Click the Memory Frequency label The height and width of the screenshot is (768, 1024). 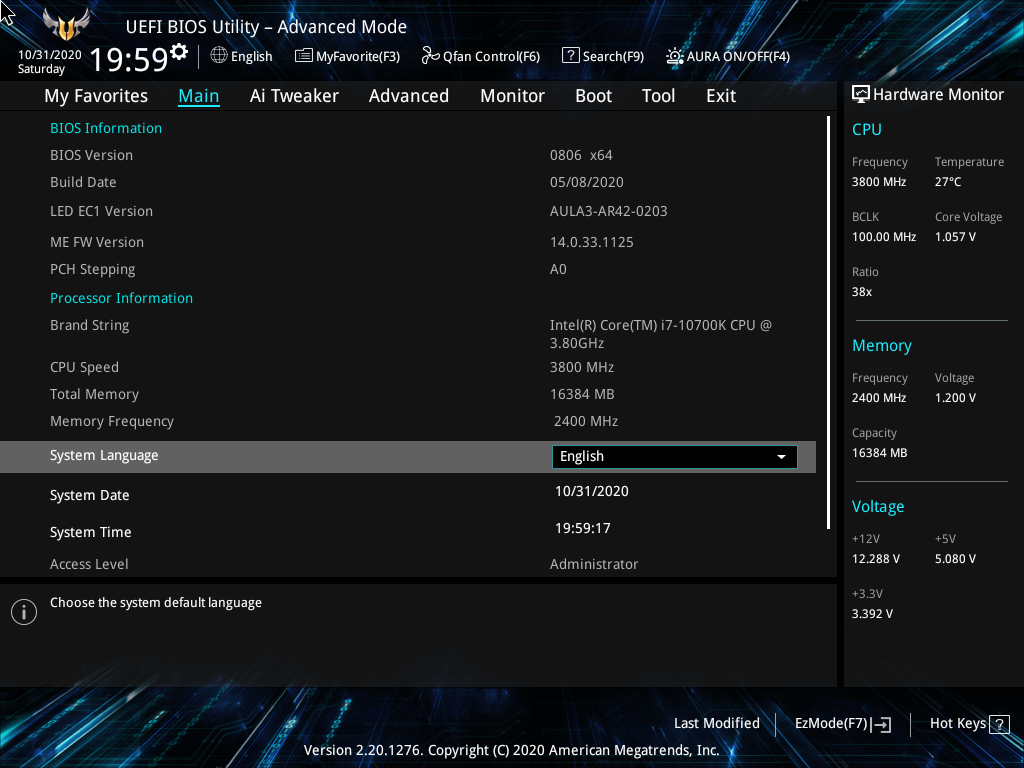tap(112, 422)
